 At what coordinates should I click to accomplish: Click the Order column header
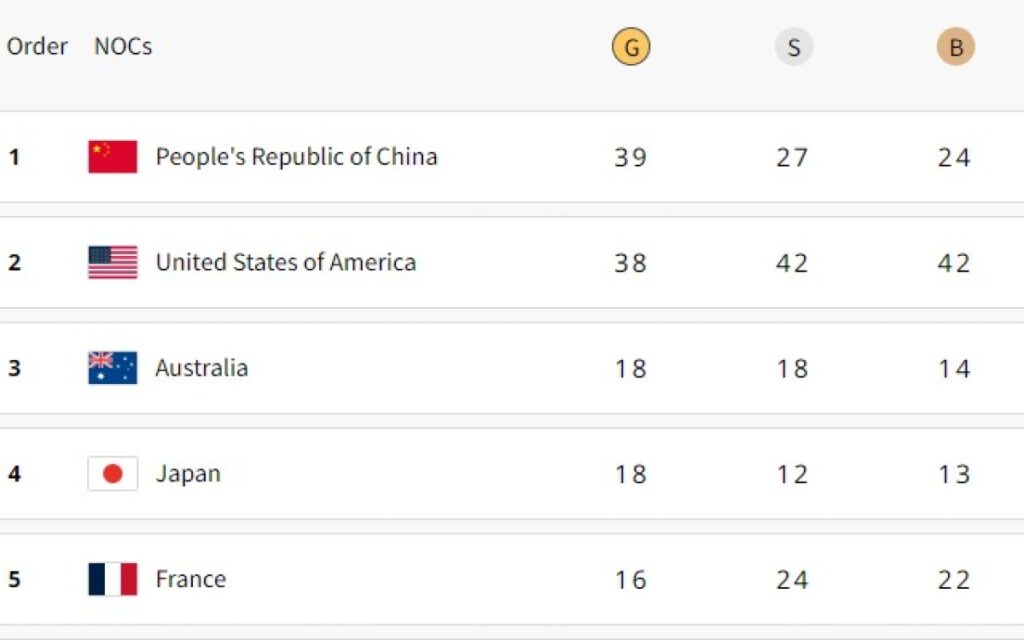point(37,46)
